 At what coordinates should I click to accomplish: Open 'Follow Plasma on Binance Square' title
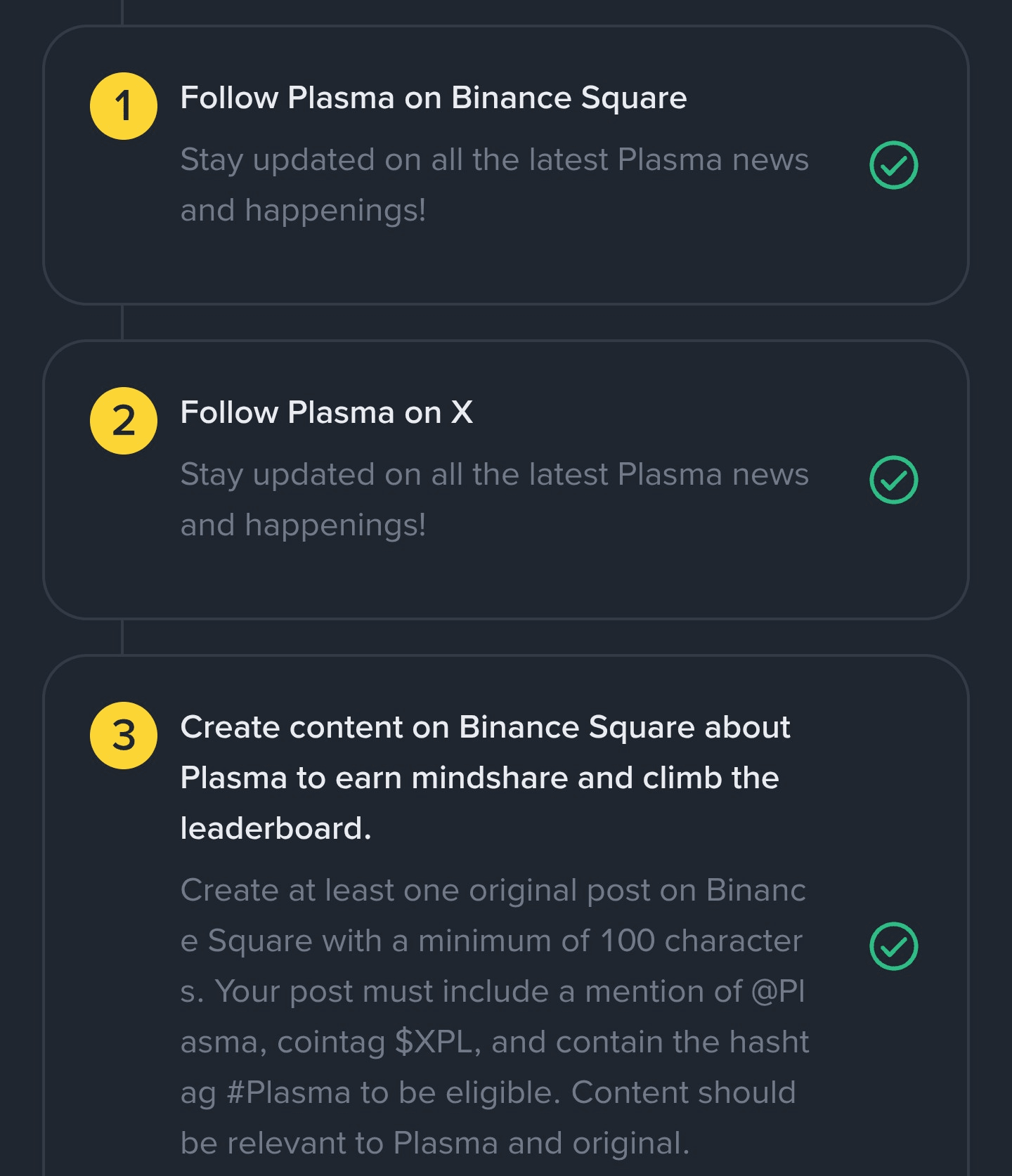[433, 98]
